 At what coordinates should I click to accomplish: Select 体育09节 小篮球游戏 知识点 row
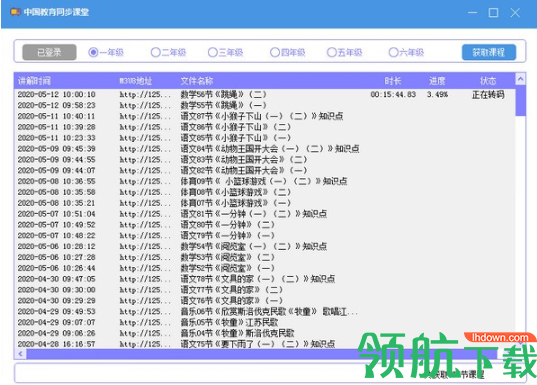pos(265,181)
